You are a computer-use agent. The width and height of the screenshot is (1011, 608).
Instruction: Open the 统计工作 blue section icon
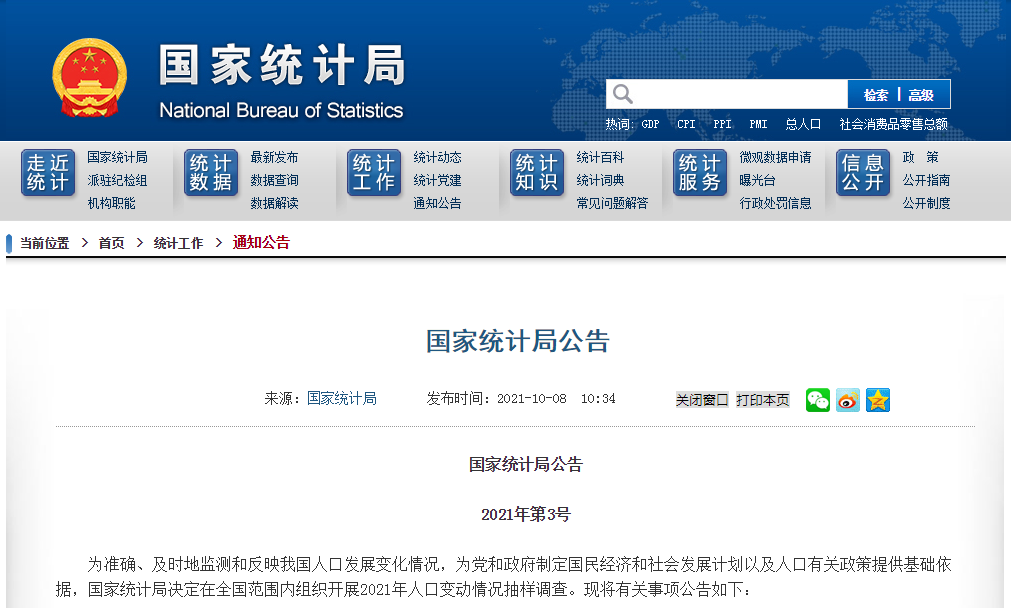(374, 173)
